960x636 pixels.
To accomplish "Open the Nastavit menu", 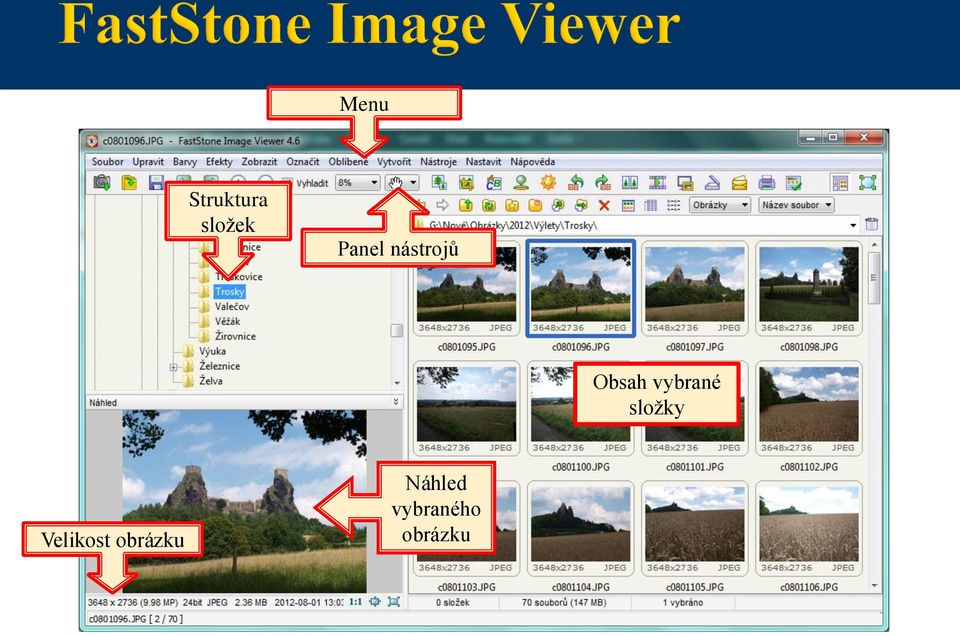I will click(483, 162).
